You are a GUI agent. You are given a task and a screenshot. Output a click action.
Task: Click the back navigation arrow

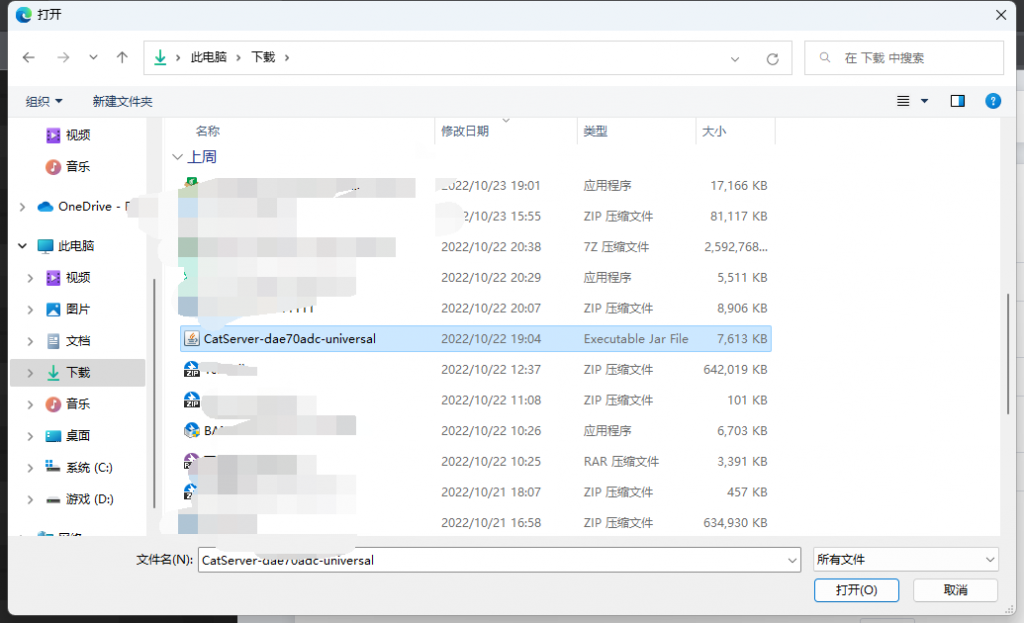[x=29, y=57]
